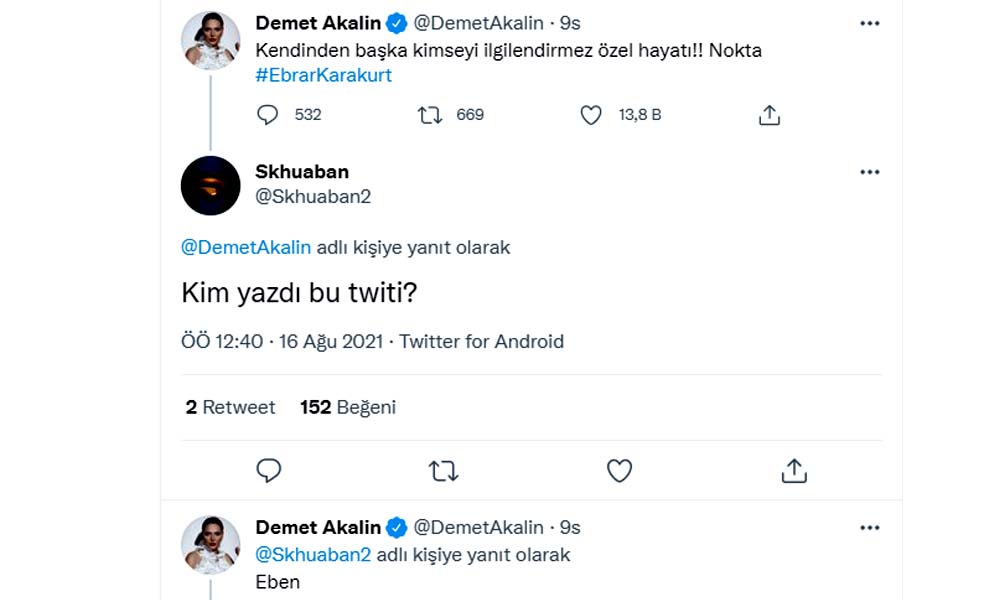Open Demet Akalin's profile avatar at the bottom

210,545
